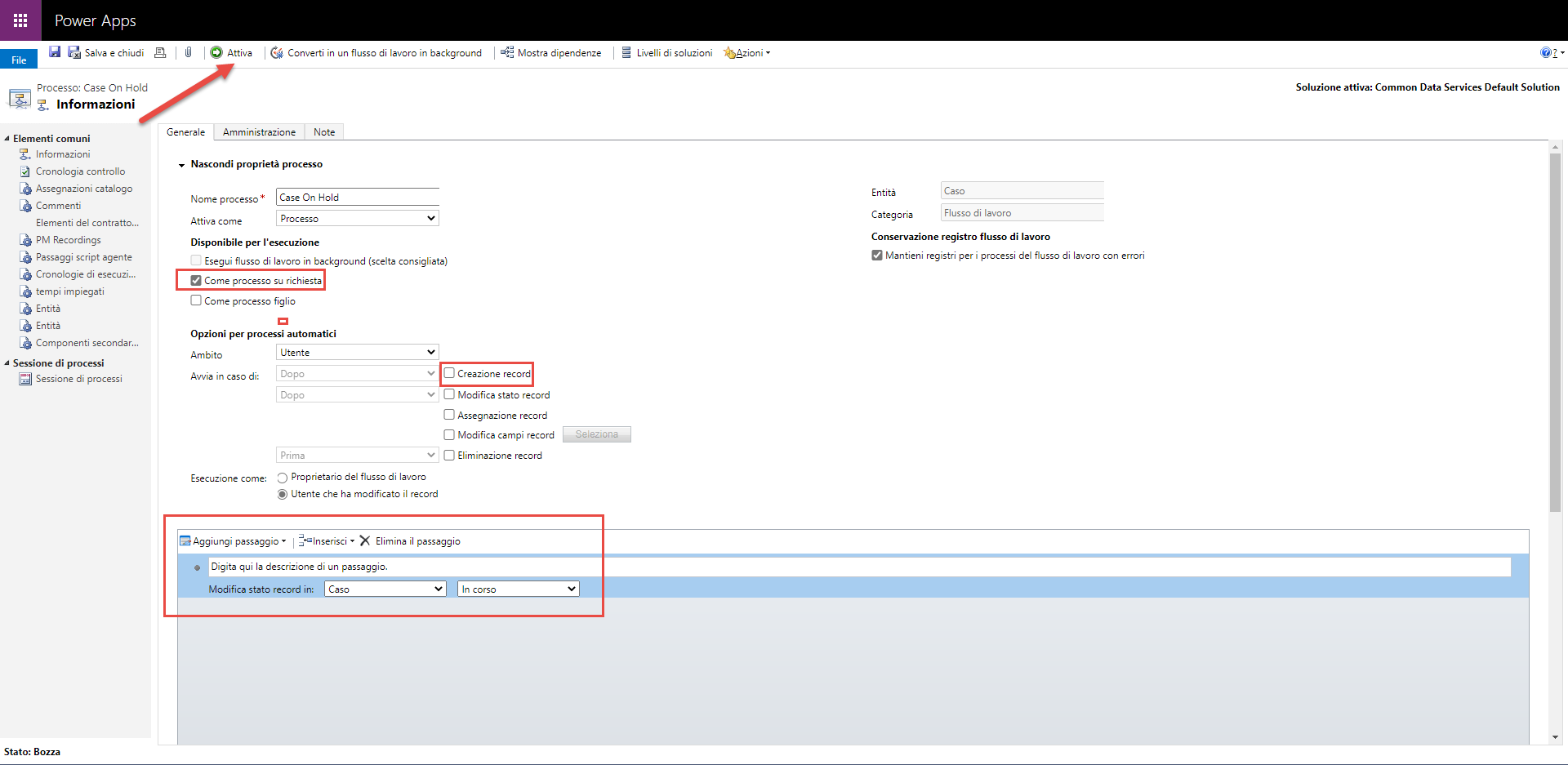
Task: Click Converti in un flusso di lavoro in background
Action: tap(376, 52)
